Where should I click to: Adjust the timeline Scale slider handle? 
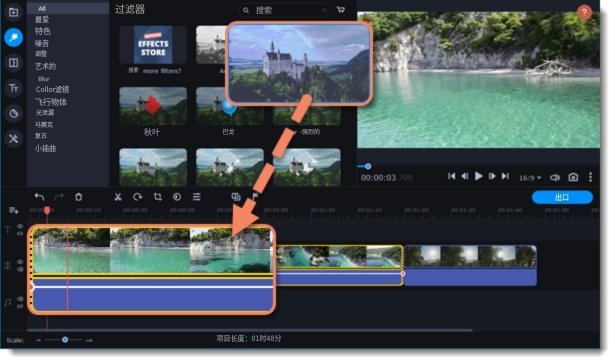pos(65,340)
